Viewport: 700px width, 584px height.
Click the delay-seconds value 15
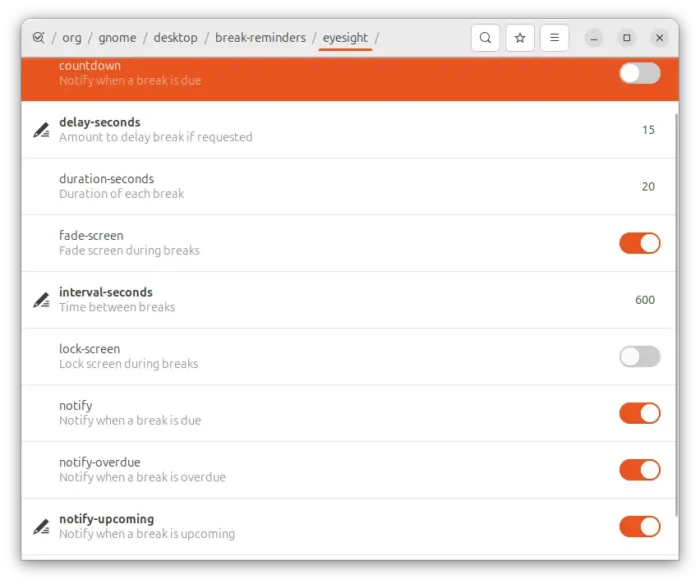(x=648, y=130)
